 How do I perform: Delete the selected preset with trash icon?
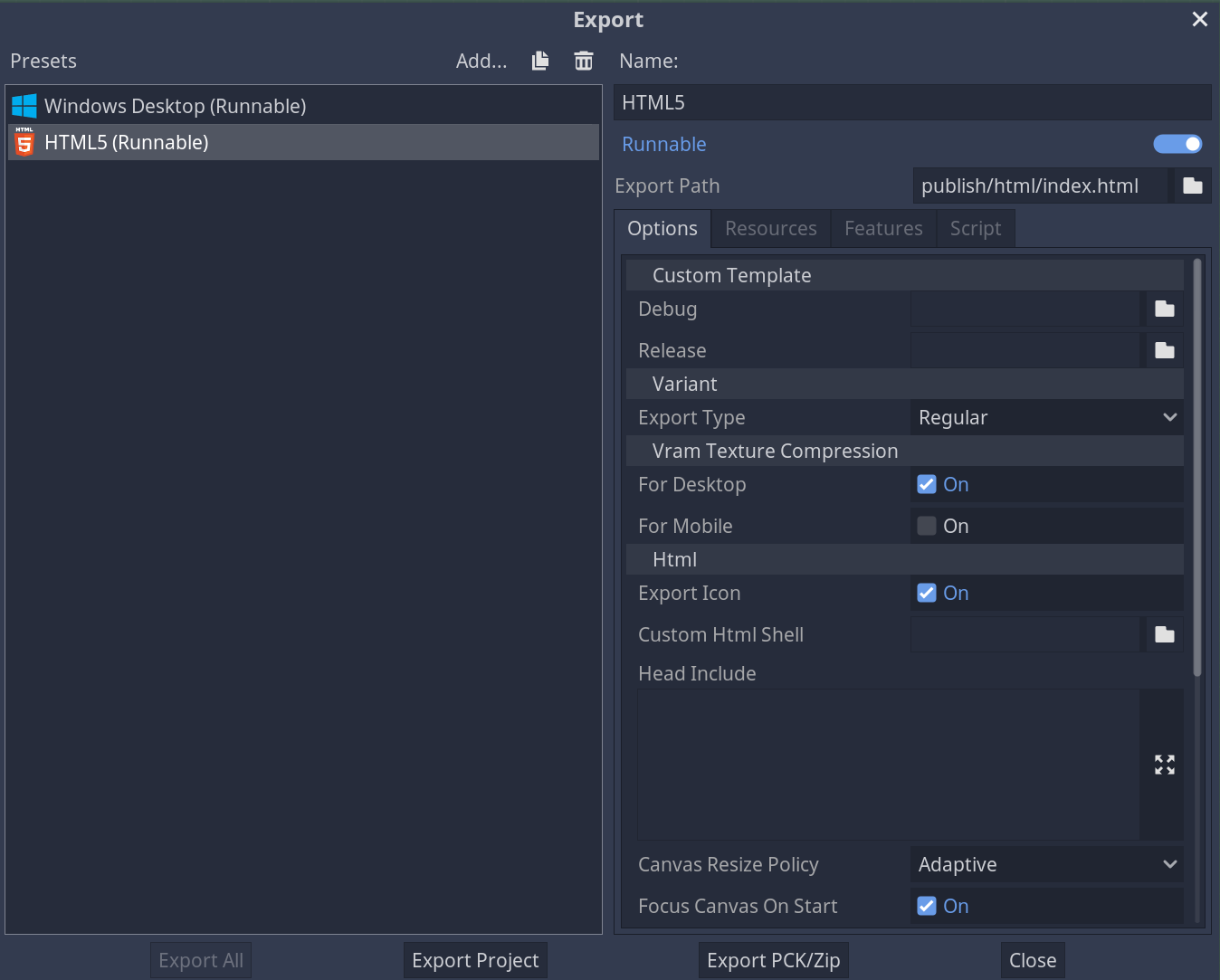pyautogui.click(x=584, y=61)
